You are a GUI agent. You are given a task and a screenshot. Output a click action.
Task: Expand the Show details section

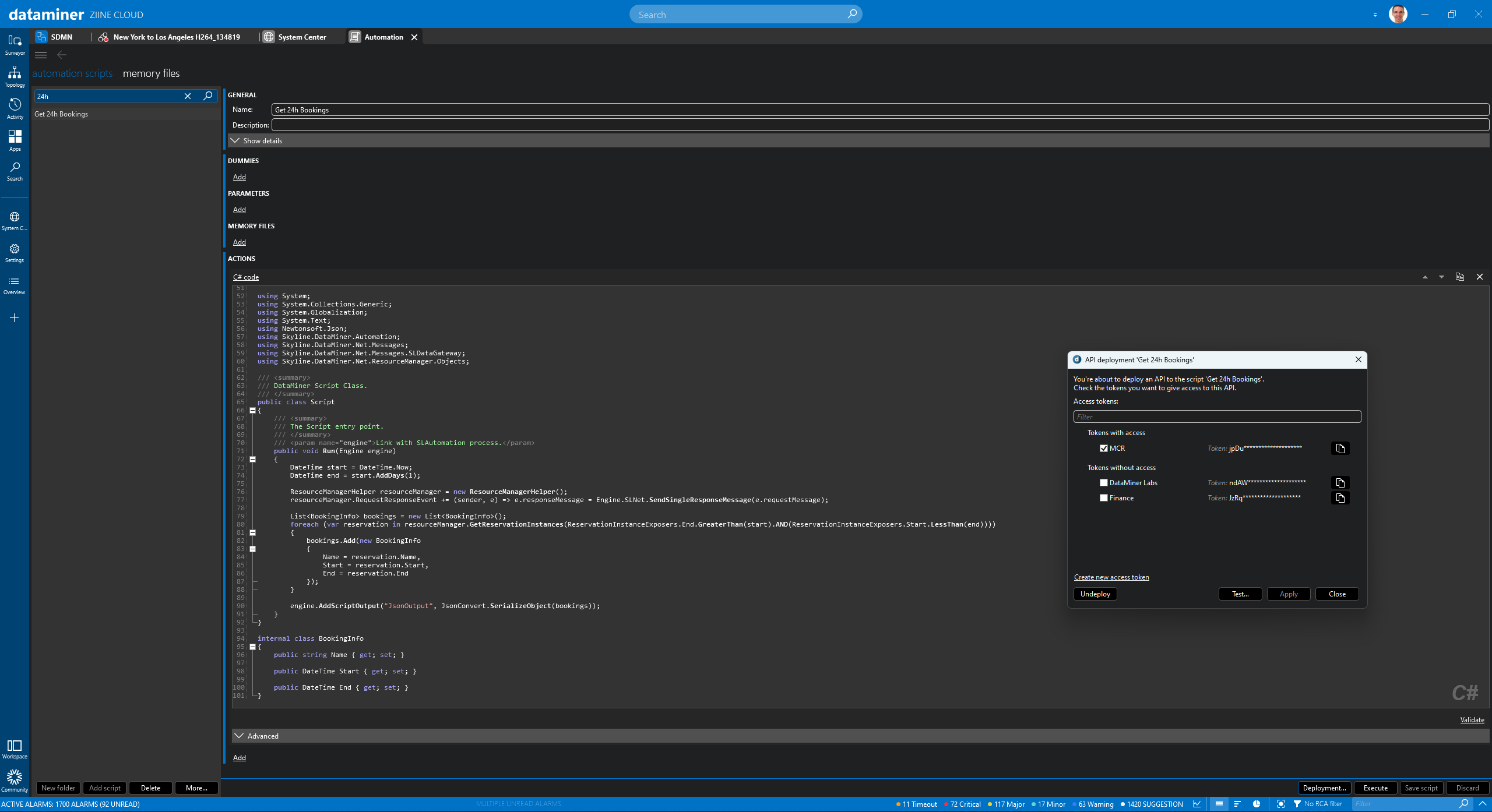858,141
